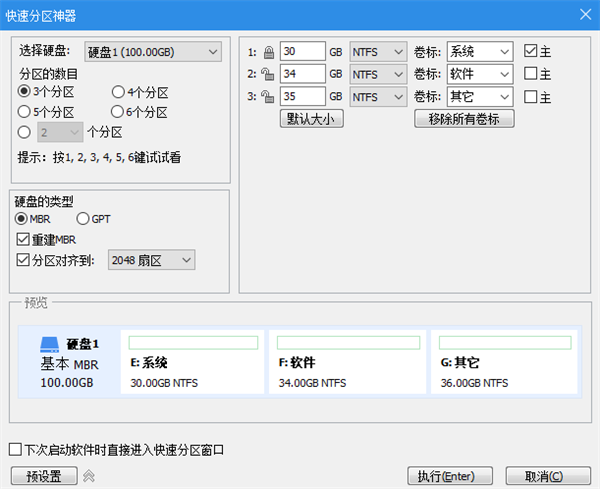Click the partition 3 size field showing 35

tap(303, 97)
